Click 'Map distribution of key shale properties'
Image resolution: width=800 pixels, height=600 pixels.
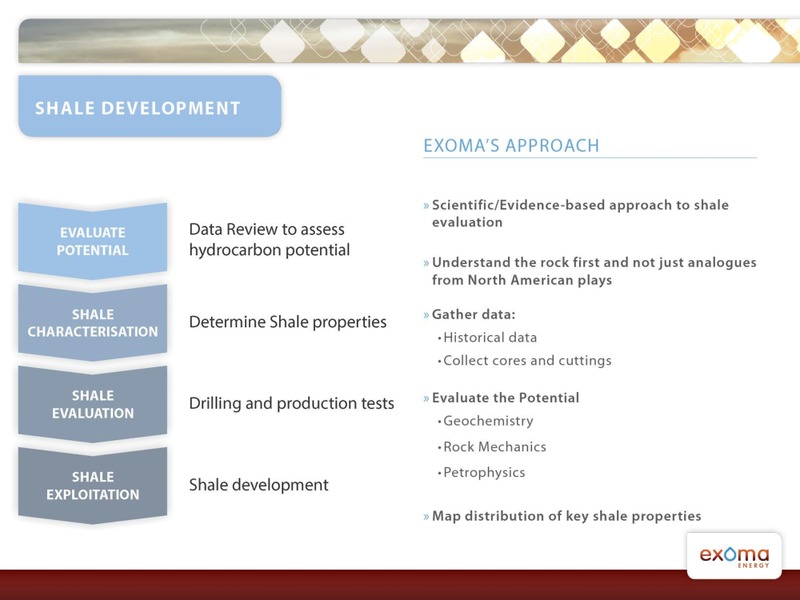coord(562,516)
